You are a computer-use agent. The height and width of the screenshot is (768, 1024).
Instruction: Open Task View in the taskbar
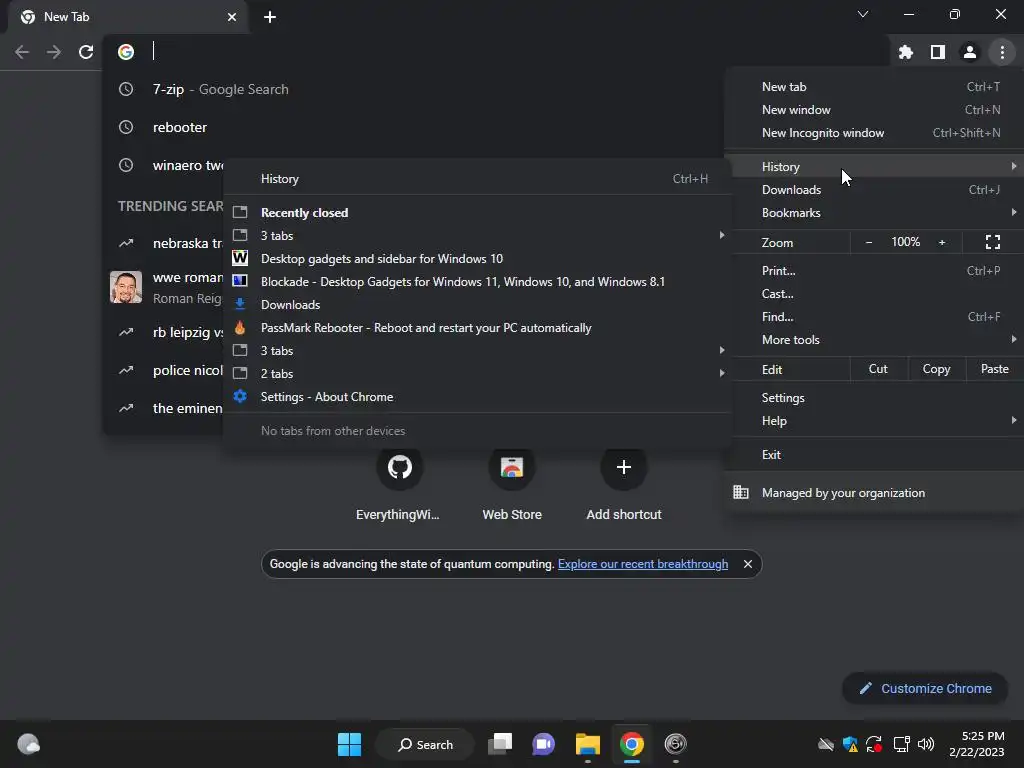tap(500, 744)
